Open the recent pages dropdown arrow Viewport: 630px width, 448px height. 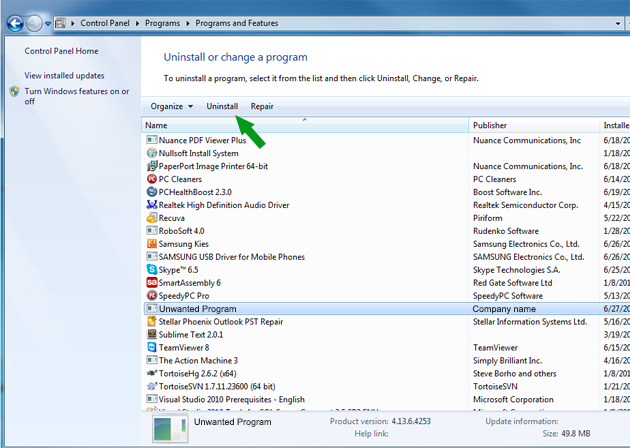48,24
